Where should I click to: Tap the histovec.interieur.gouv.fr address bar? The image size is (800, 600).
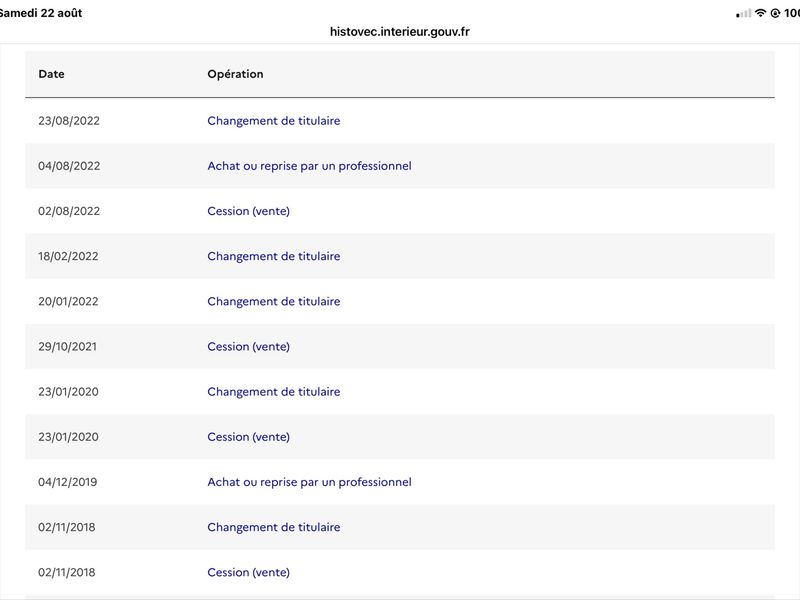[x=399, y=32]
